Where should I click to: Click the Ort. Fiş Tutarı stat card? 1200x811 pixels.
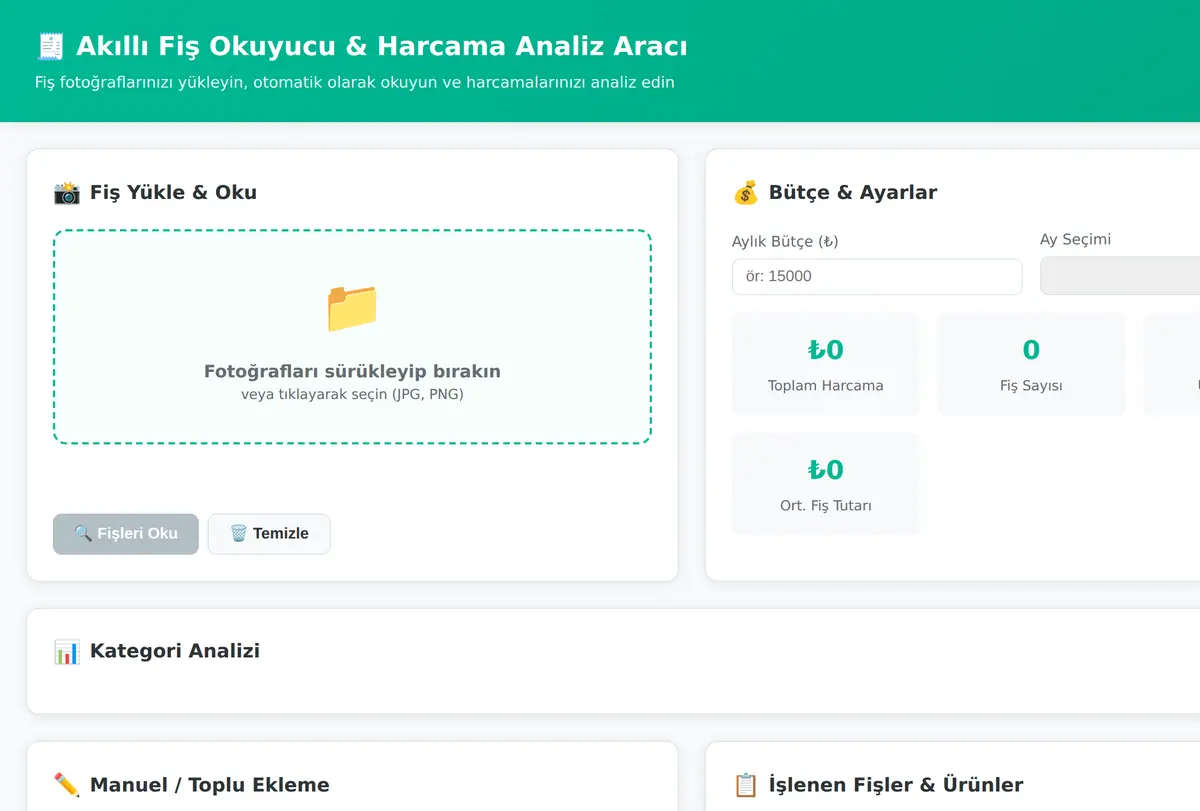tap(826, 484)
